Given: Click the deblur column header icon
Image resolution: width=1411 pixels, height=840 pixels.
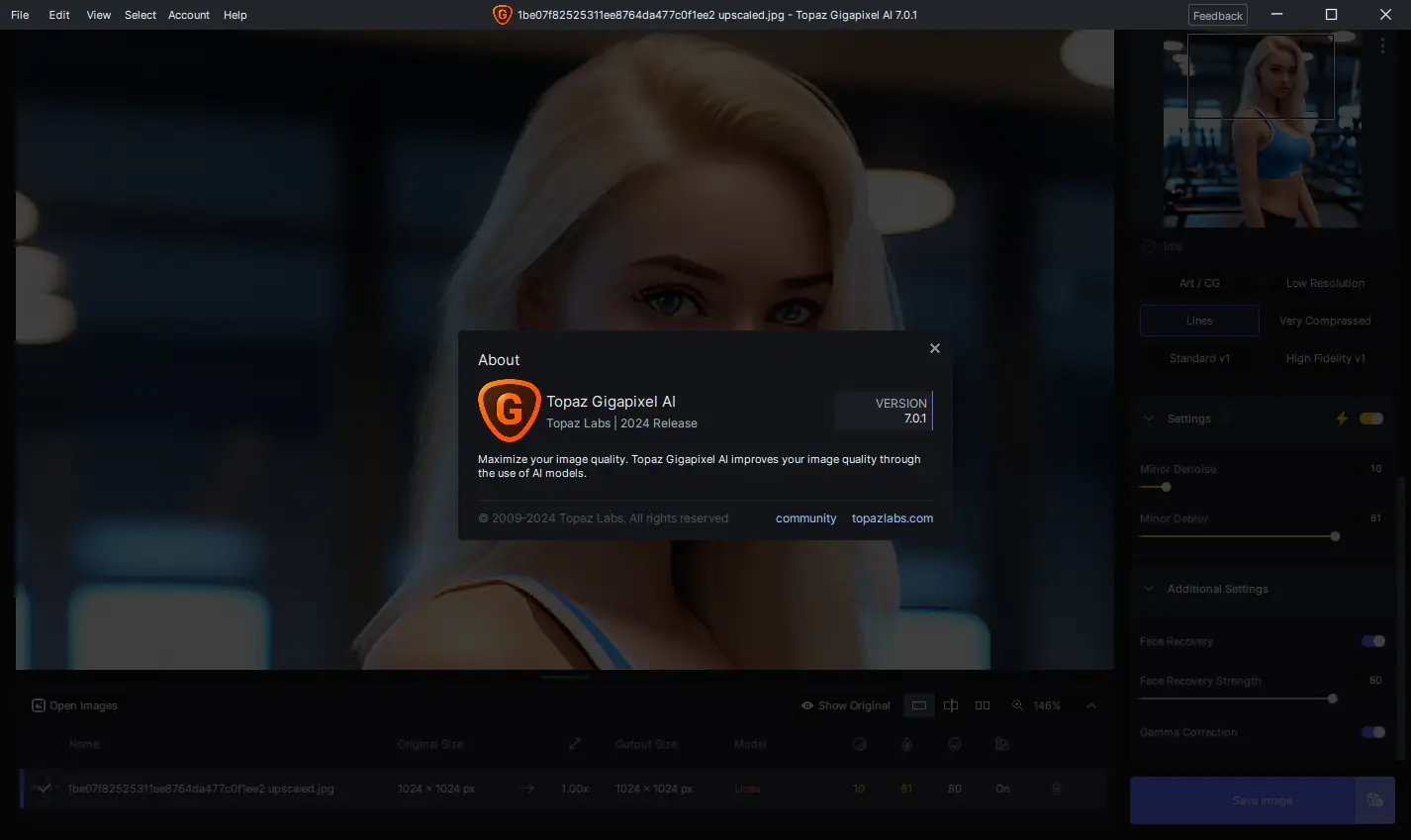Looking at the screenshot, I should 906,744.
